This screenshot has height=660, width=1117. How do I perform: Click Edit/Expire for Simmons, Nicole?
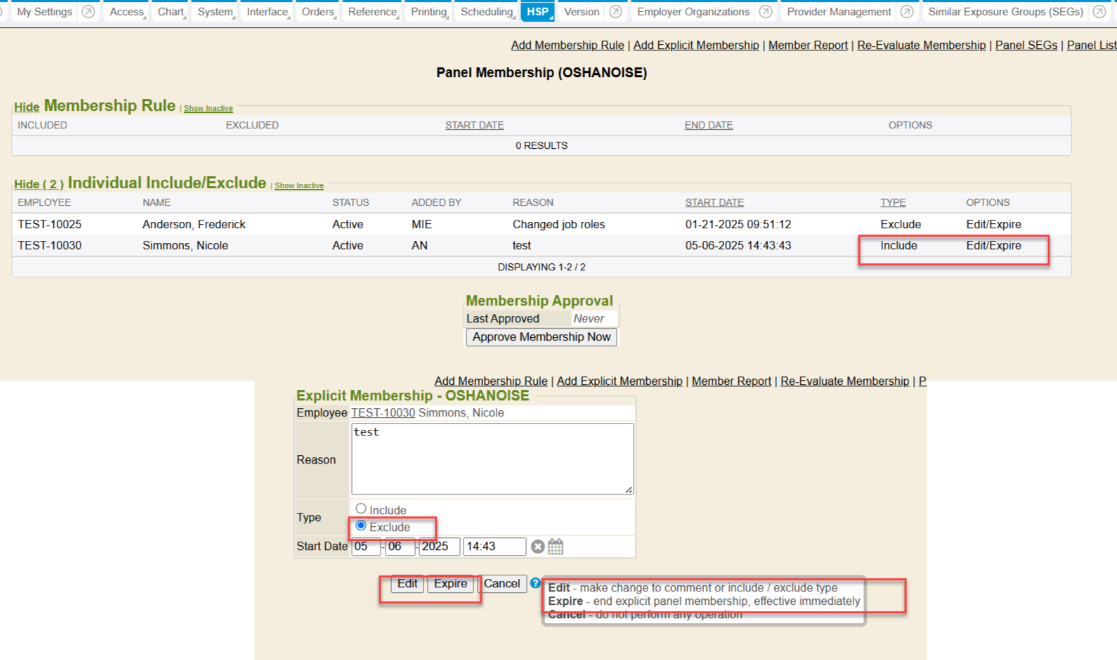[993, 245]
